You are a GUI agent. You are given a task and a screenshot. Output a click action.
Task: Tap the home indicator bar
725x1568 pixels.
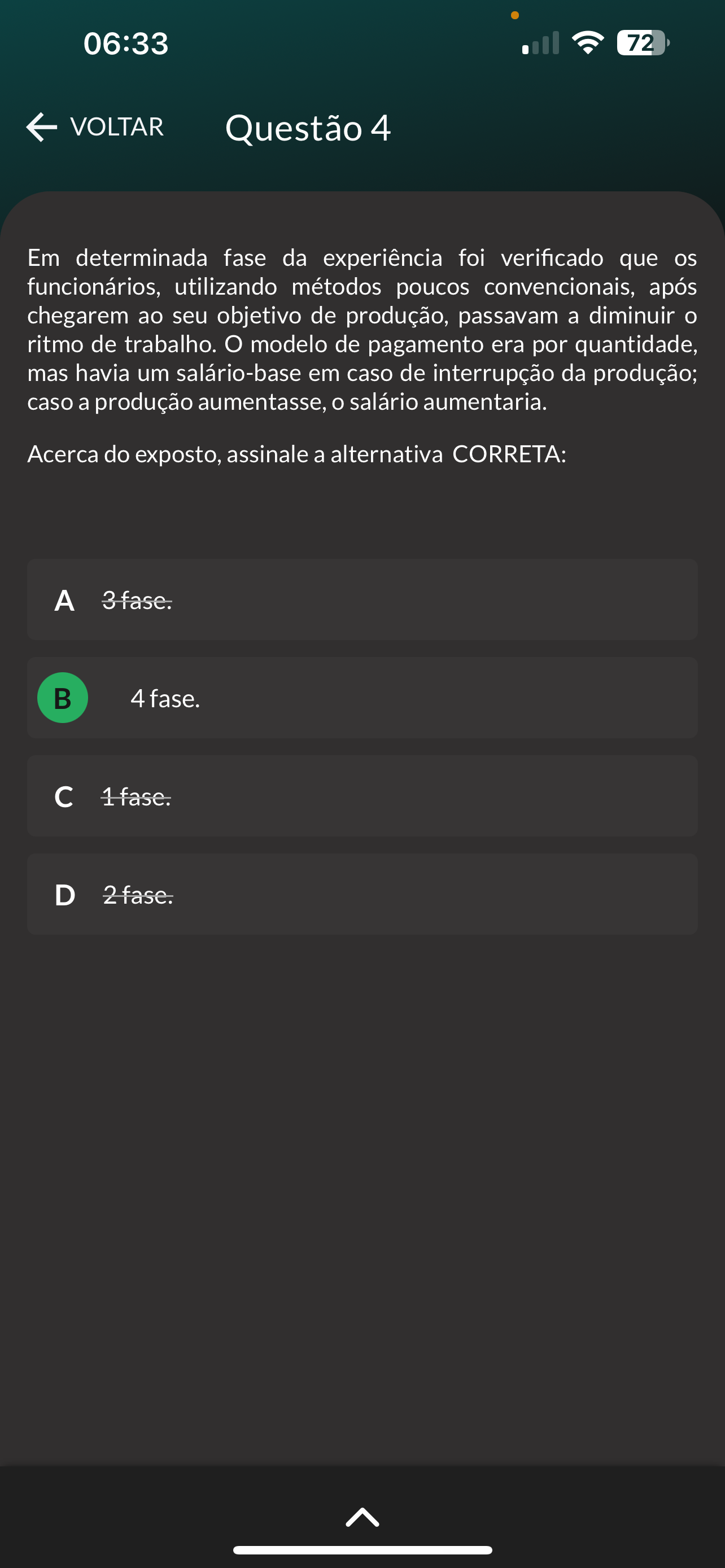pos(362,1550)
